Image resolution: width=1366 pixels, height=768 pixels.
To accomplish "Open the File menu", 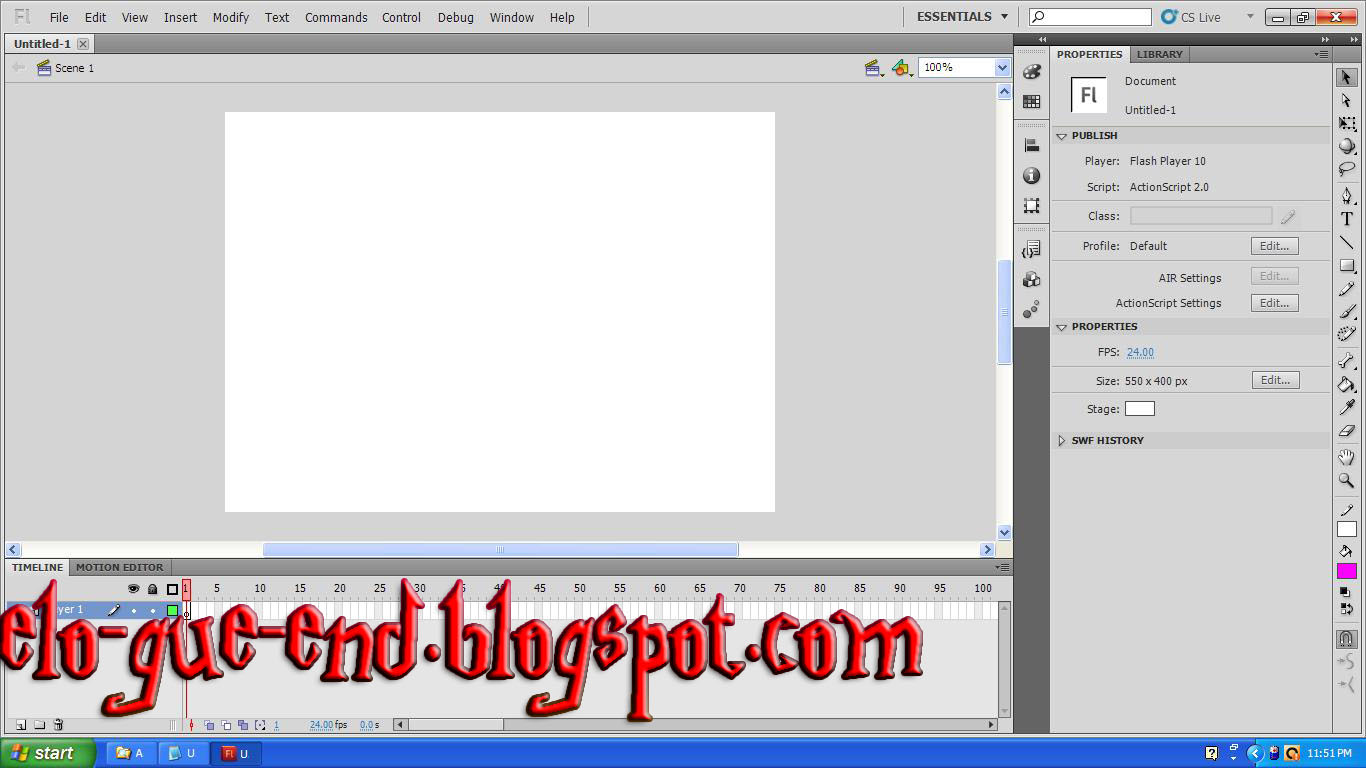I will click(59, 17).
